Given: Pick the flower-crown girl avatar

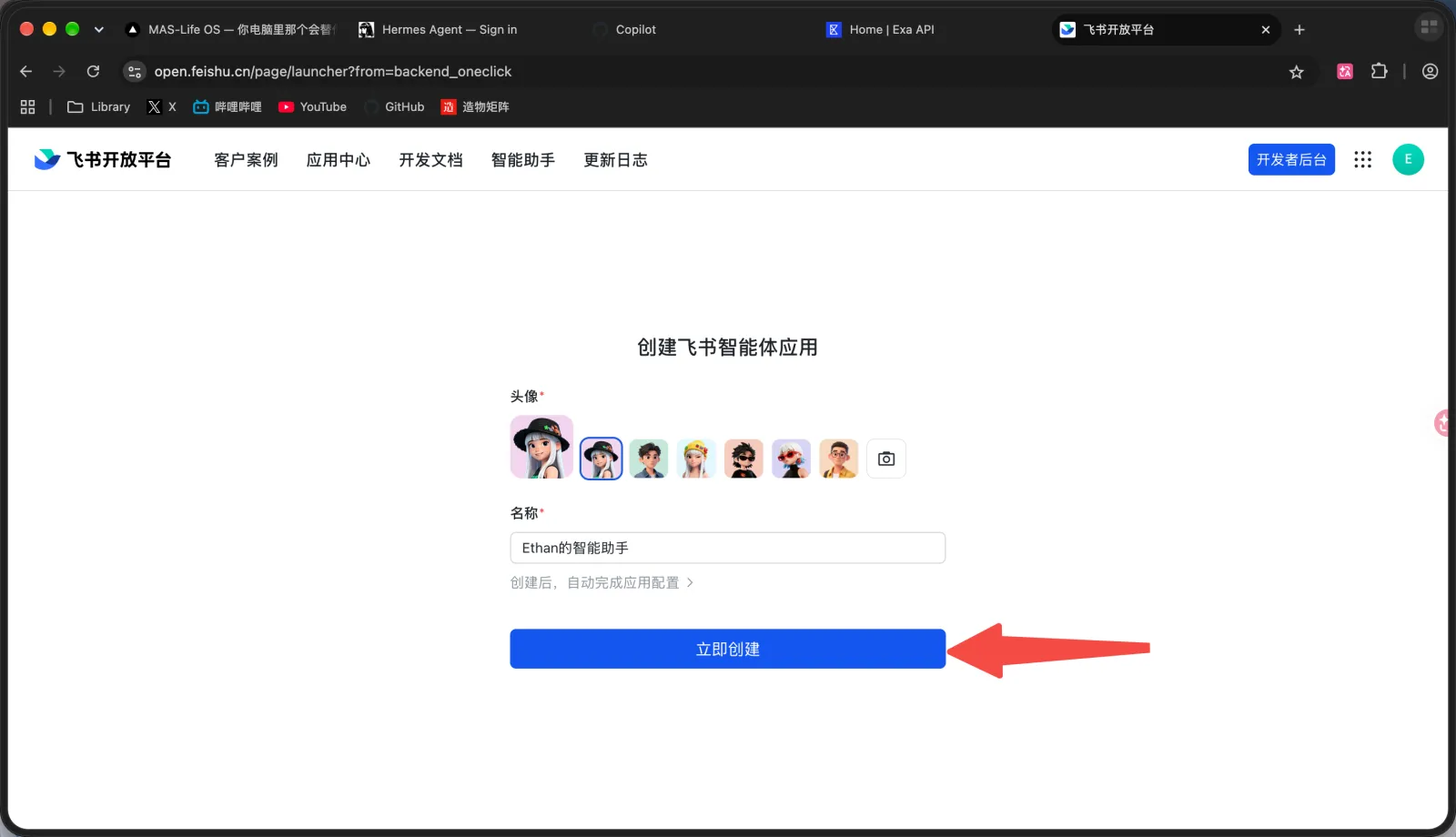Looking at the screenshot, I should tap(696, 459).
